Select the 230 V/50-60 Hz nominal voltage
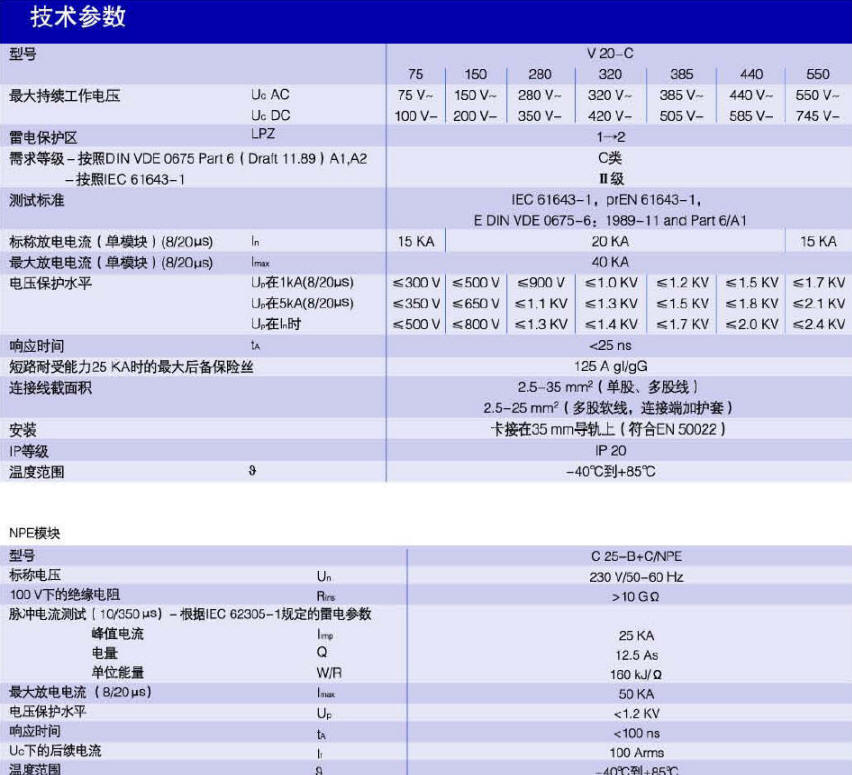Viewport: 852px width, 775px height. 636,577
